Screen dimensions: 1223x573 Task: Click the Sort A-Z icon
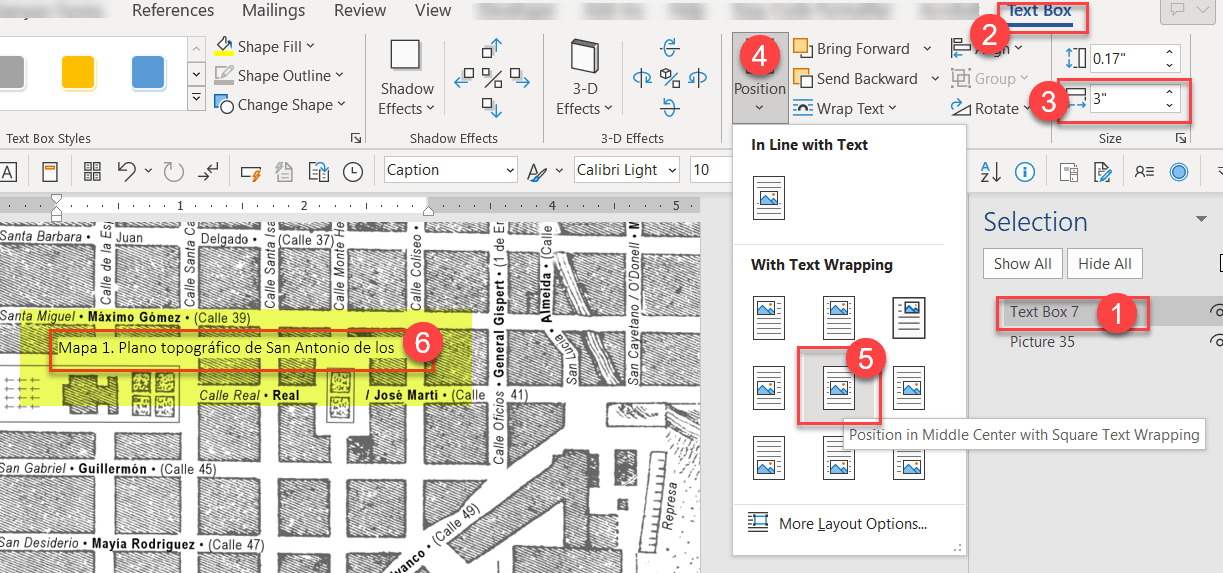[990, 171]
